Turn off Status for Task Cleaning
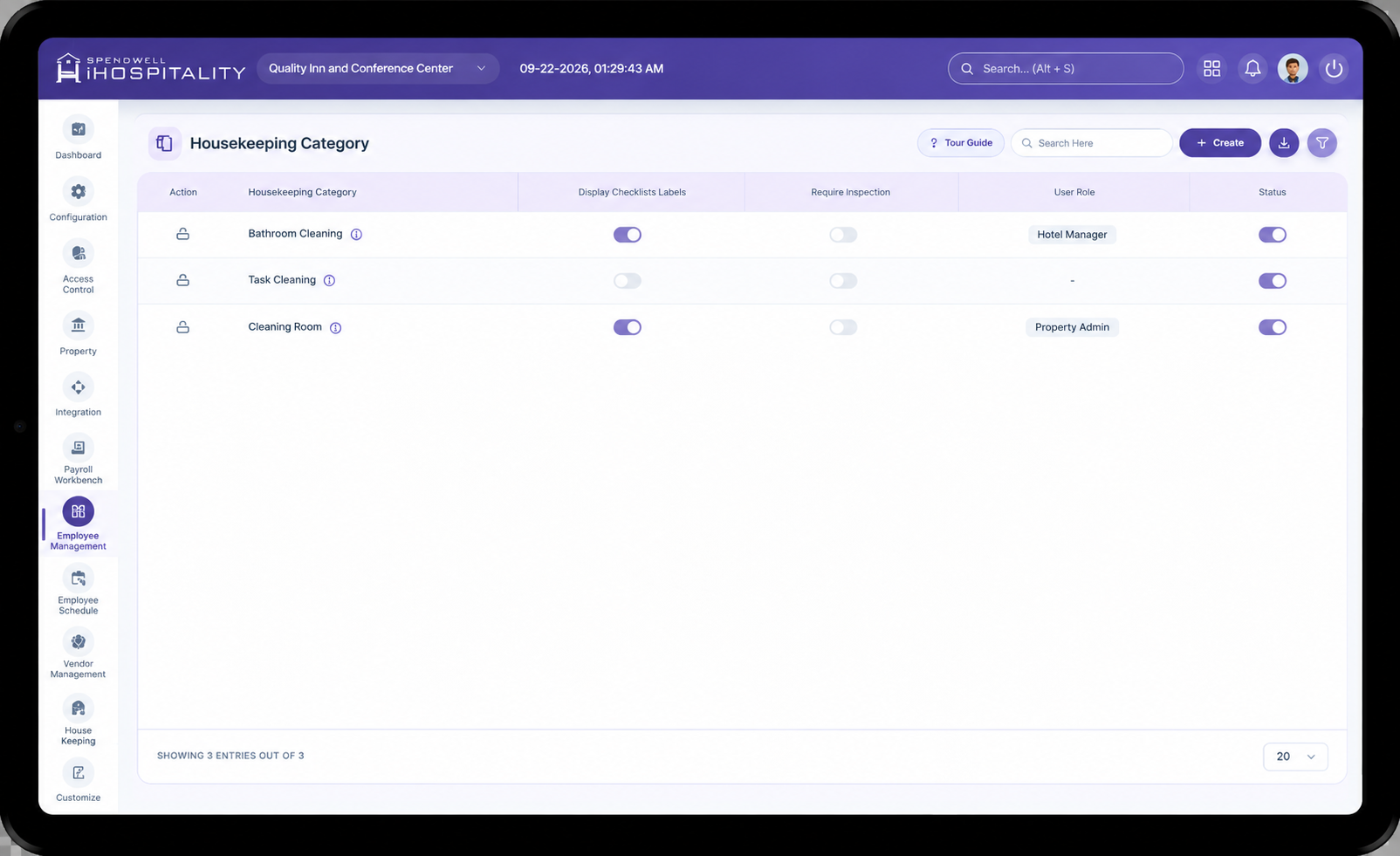The image size is (1400, 856). pyautogui.click(x=1273, y=281)
